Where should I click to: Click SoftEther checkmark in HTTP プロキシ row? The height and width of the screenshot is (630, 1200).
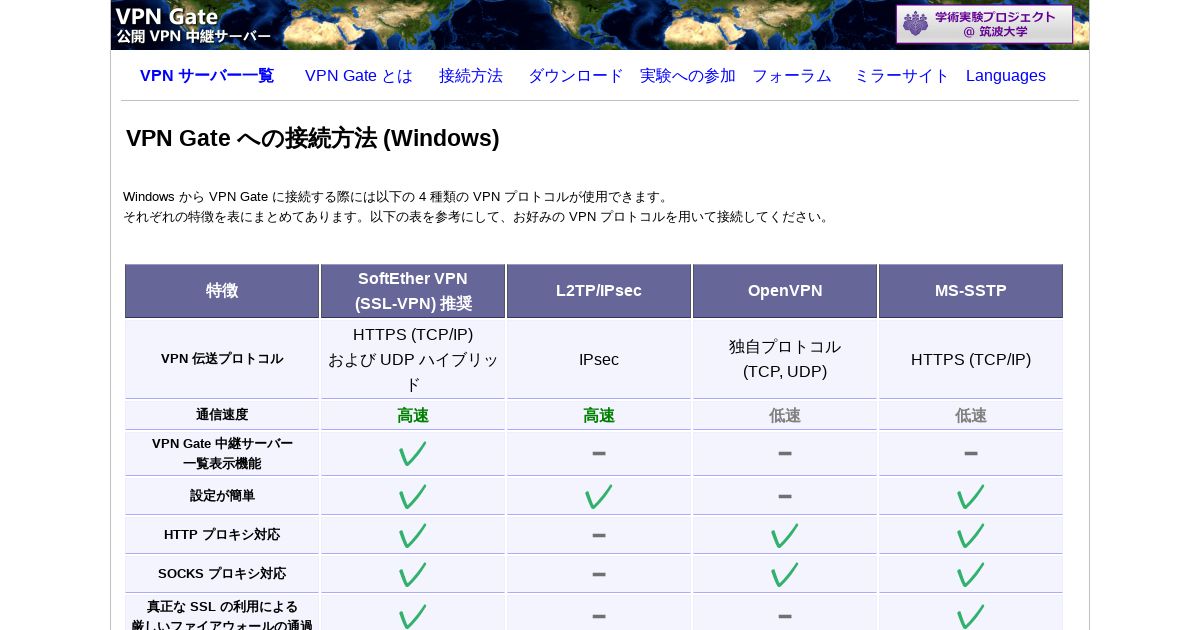(413, 535)
